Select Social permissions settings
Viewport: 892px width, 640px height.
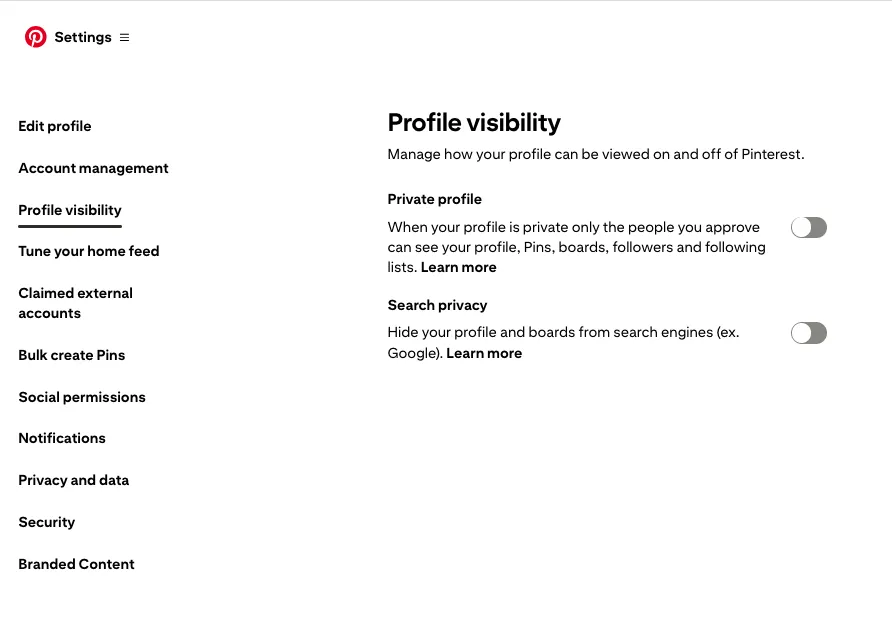pos(81,397)
